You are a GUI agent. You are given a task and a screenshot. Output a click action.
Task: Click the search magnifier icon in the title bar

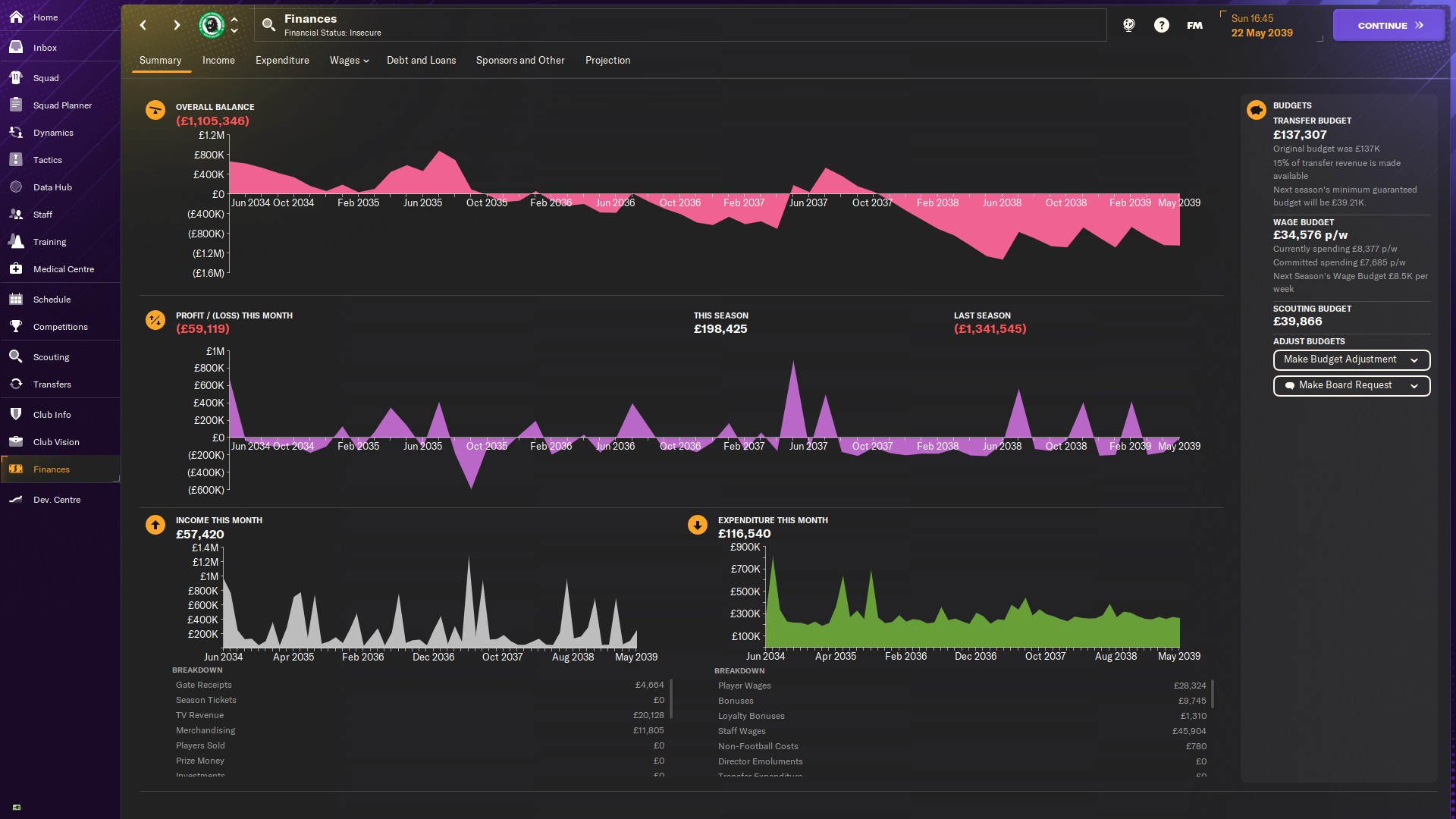point(268,25)
